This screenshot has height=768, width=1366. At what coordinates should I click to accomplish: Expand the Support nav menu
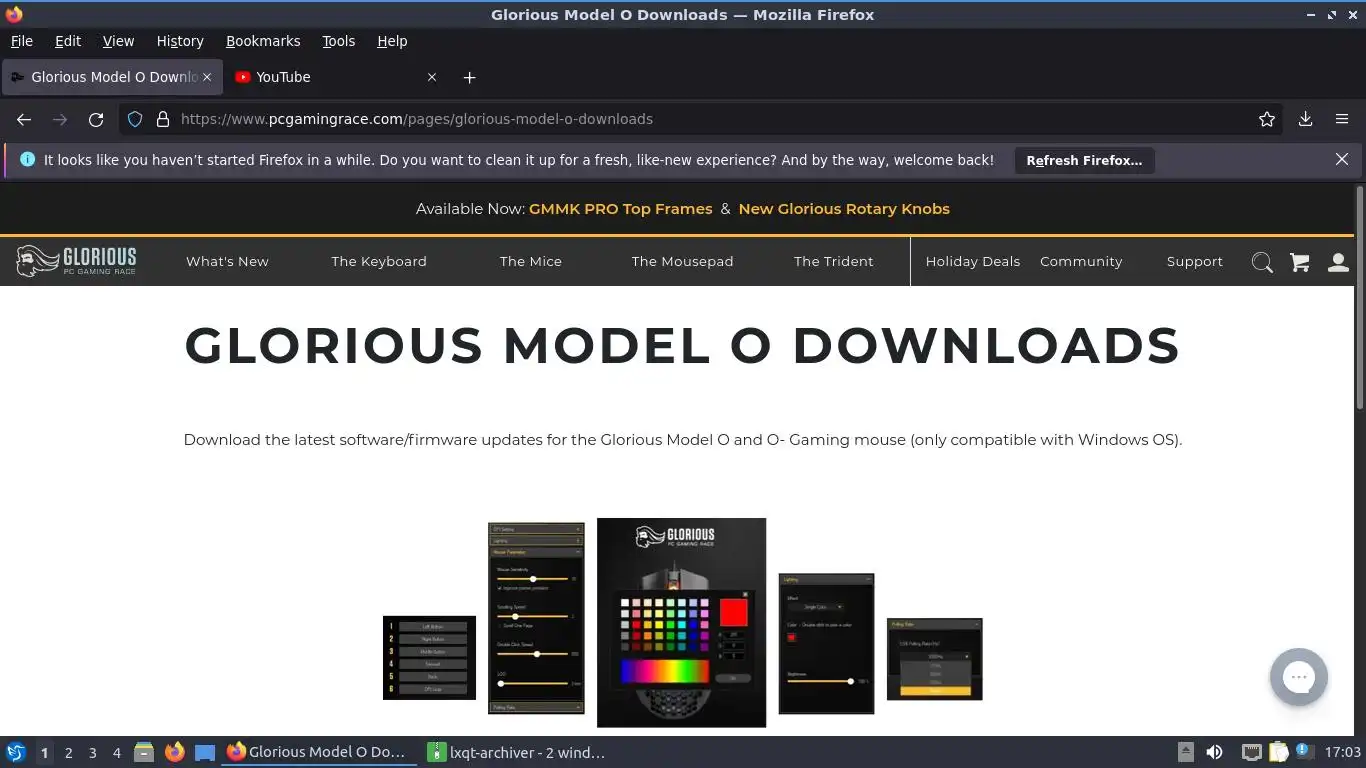(1195, 261)
